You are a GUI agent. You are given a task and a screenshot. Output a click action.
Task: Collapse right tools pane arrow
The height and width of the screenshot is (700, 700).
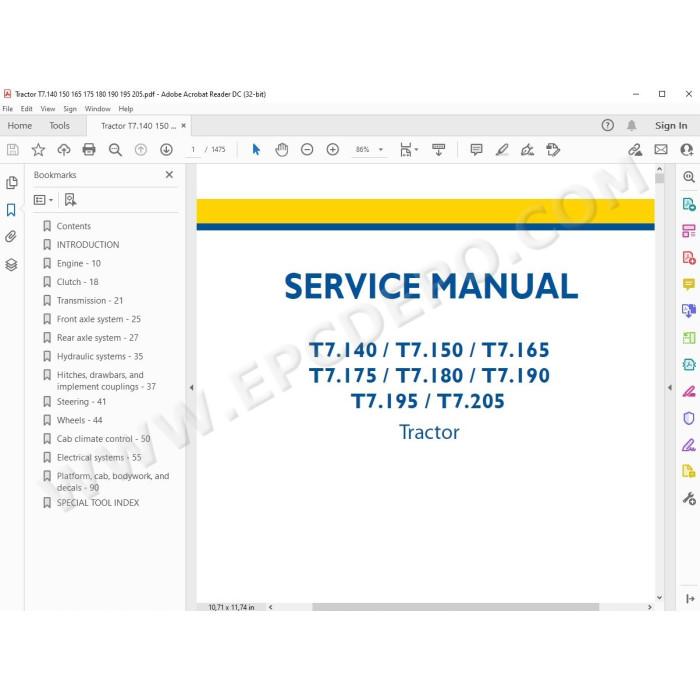(x=670, y=388)
